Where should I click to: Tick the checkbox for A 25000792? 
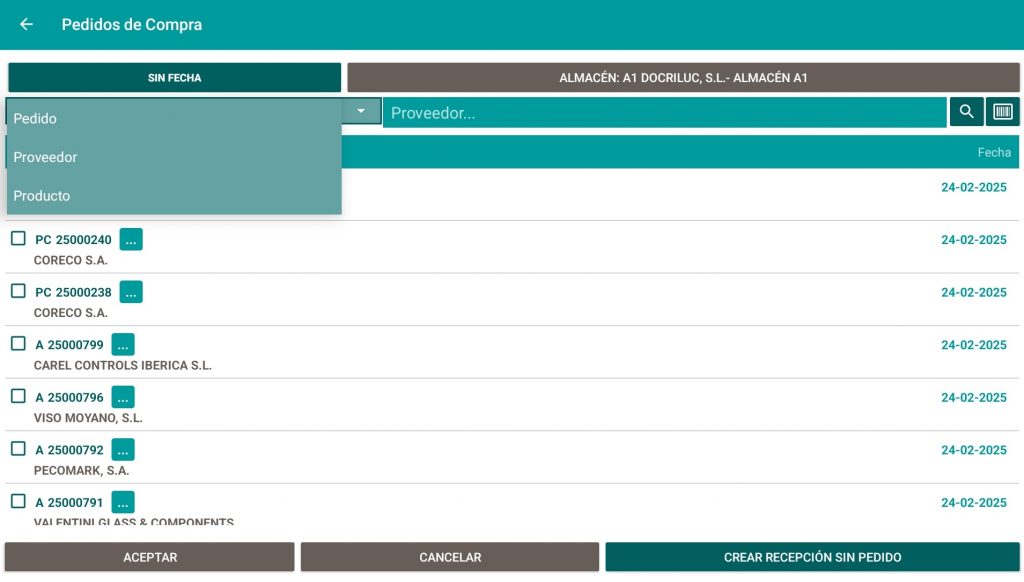point(18,449)
